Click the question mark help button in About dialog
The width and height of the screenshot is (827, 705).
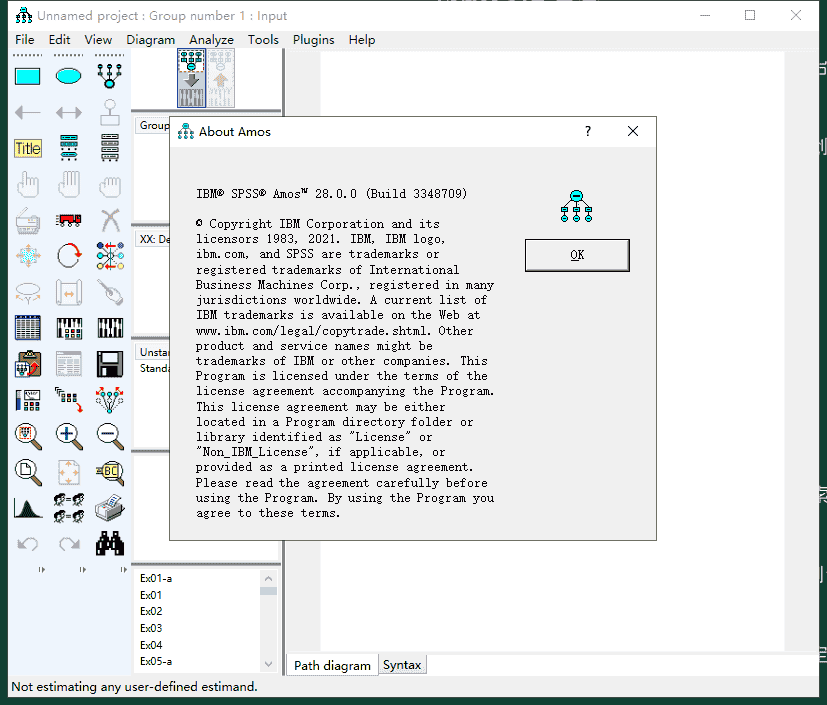click(x=588, y=131)
